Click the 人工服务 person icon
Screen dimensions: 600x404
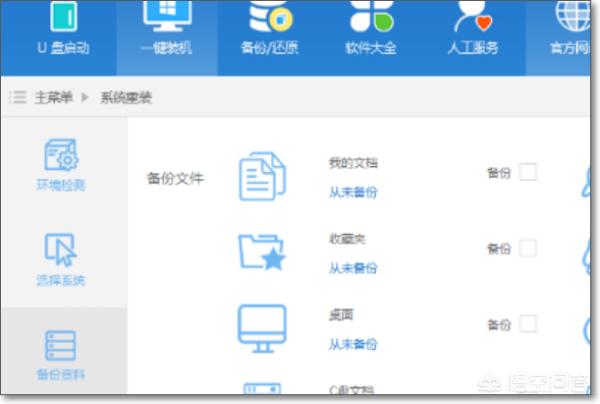[471, 14]
